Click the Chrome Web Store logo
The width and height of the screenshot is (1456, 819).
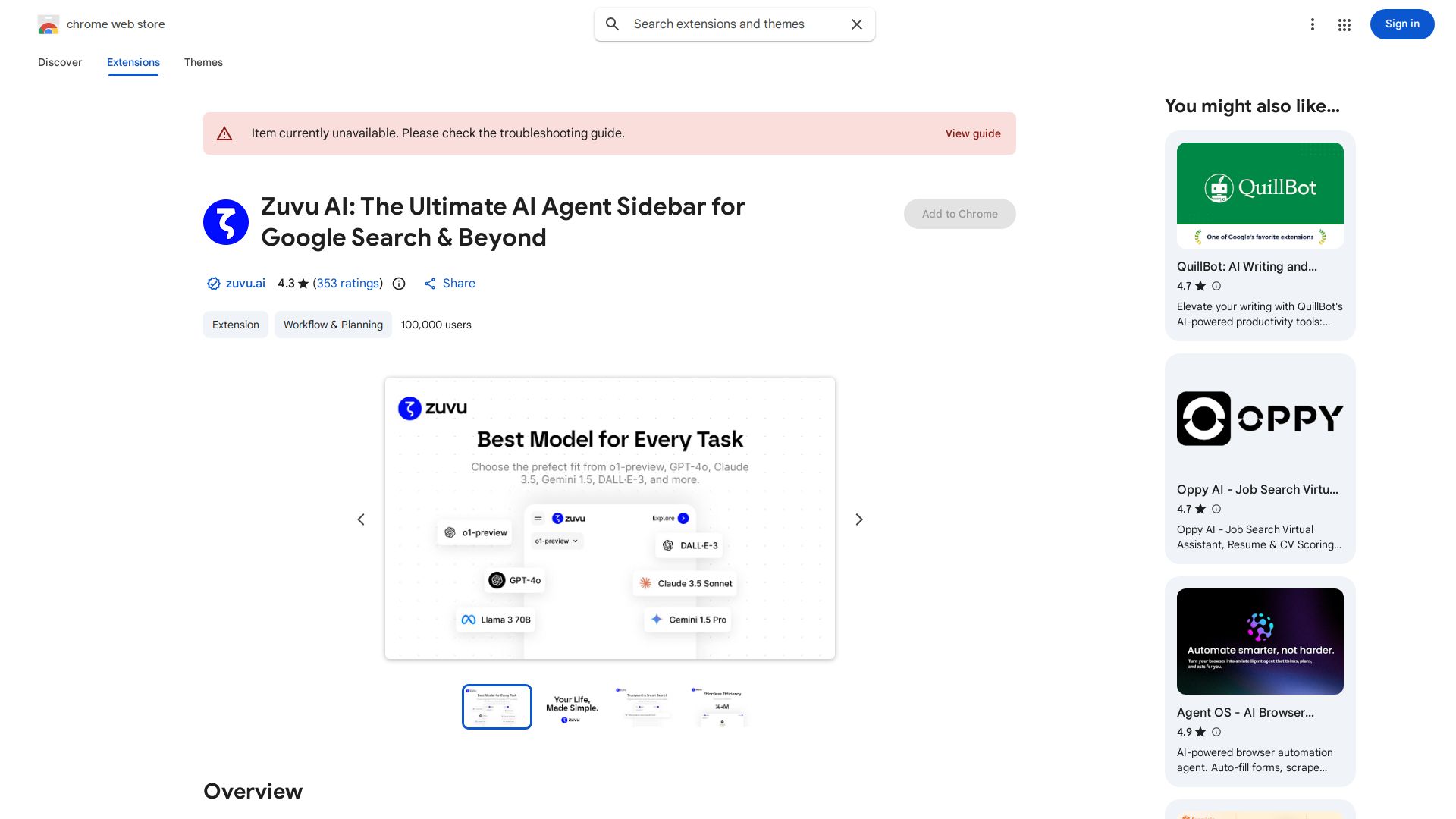pyautogui.click(x=49, y=24)
